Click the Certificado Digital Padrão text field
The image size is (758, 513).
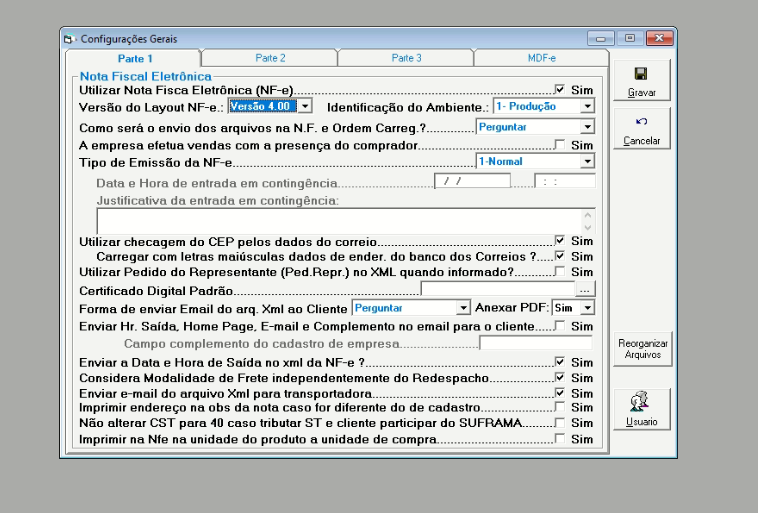pyautogui.click(x=498, y=289)
